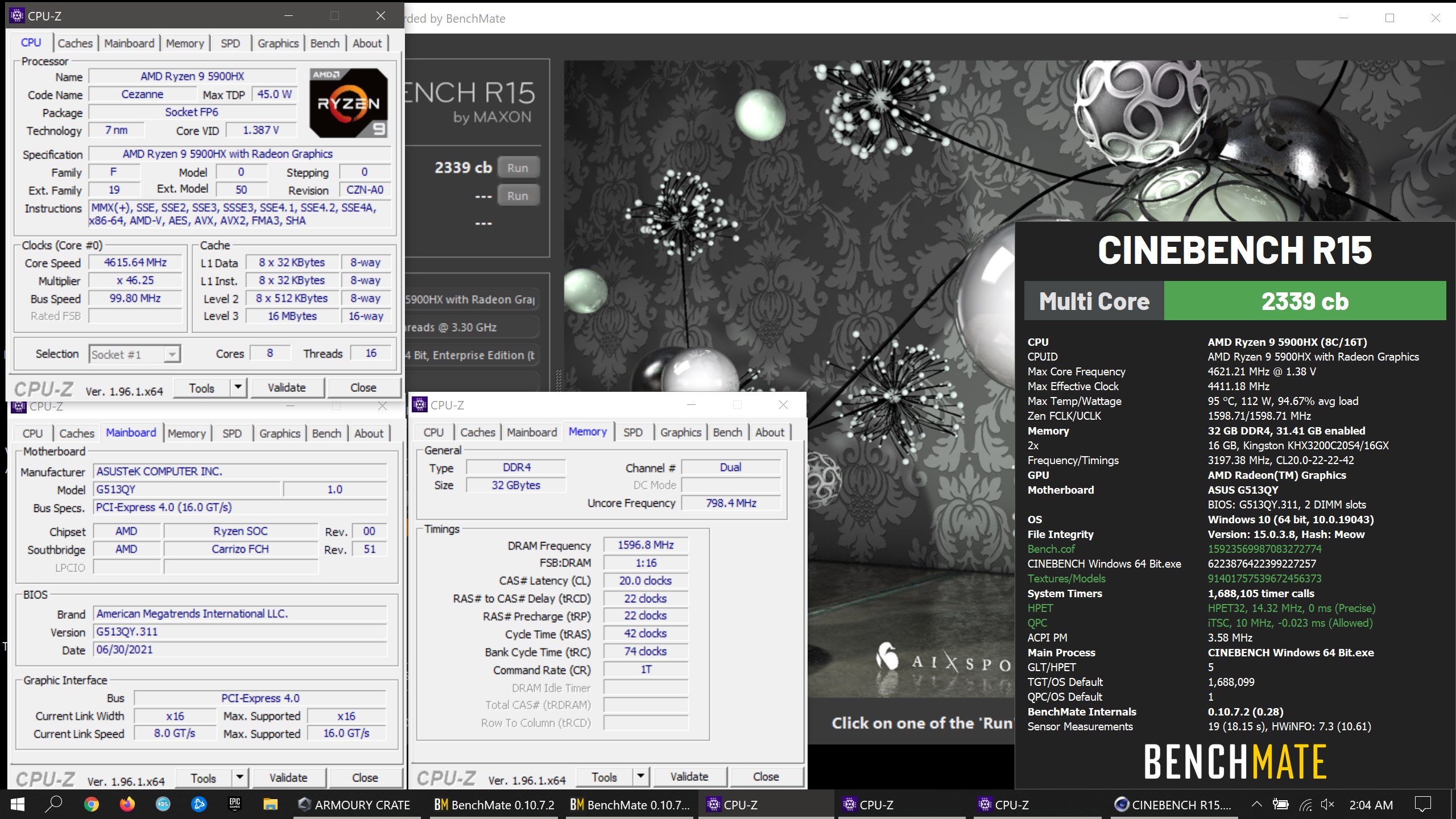Image resolution: width=1456 pixels, height=819 pixels.
Task: Click Close button in top CPU-Z window
Action: [x=363, y=388]
